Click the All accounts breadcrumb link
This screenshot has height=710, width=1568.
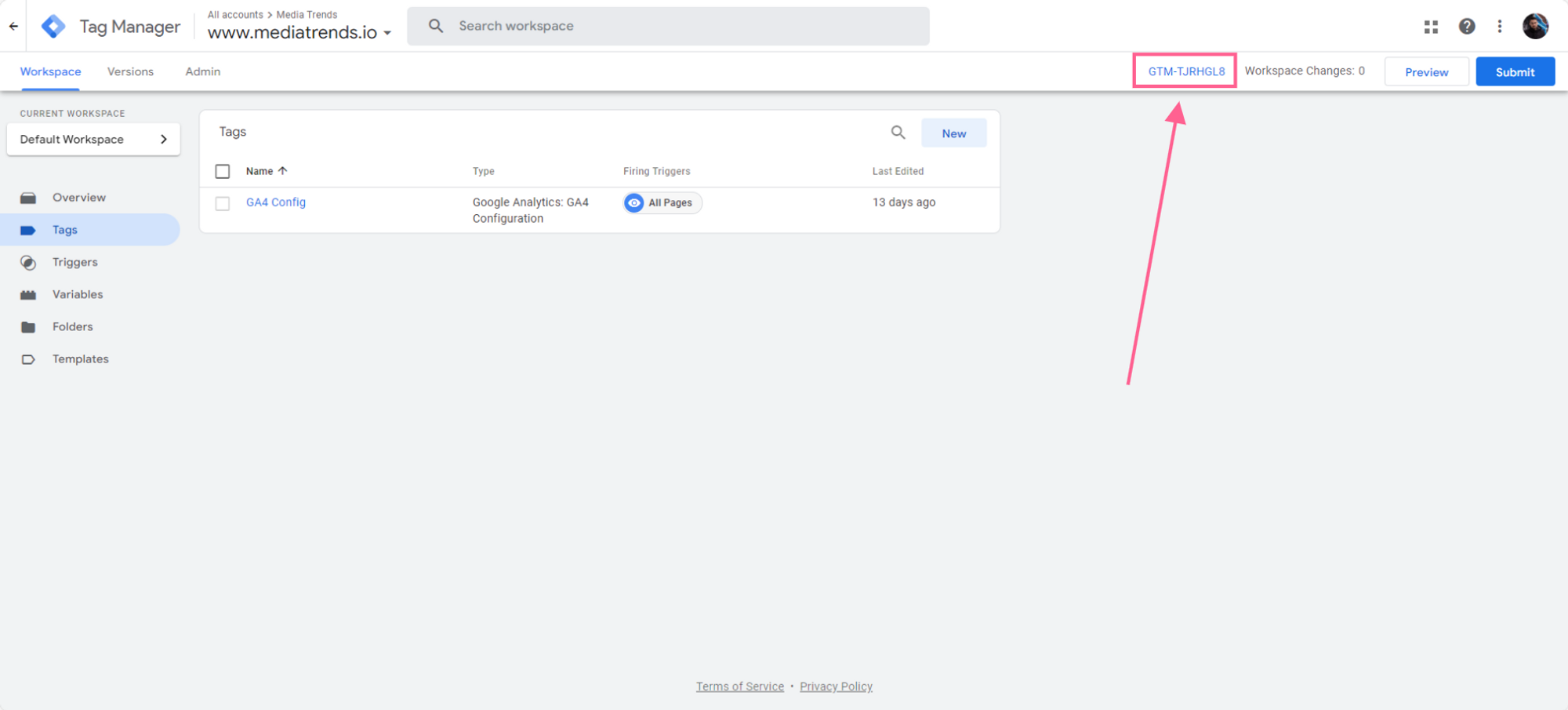coord(235,14)
